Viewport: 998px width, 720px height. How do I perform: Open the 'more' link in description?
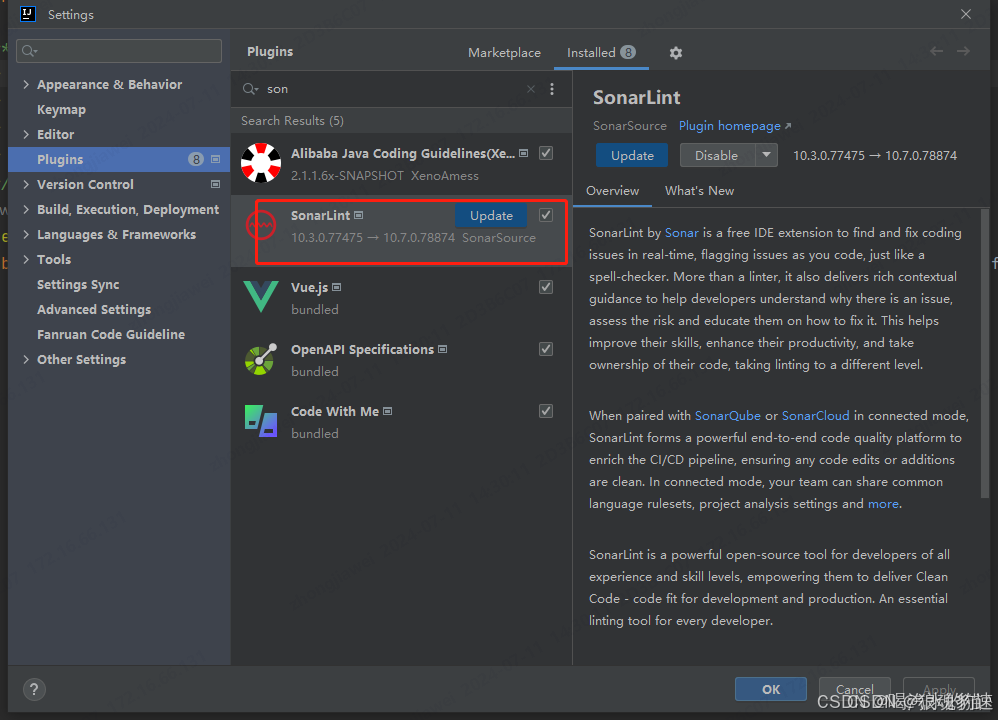coord(883,504)
